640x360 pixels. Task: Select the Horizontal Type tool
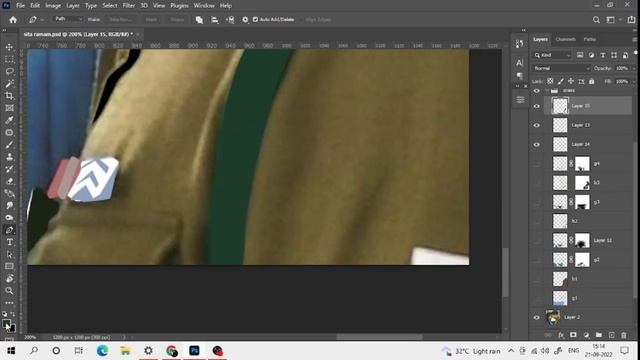point(9,242)
